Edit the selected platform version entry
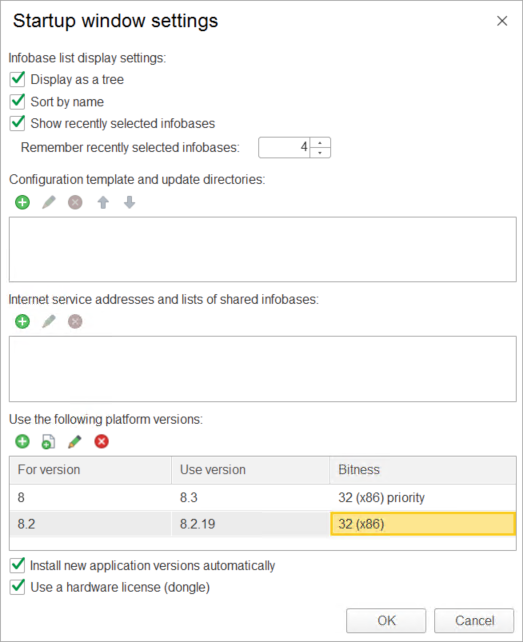The height and width of the screenshot is (642, 523). (75, 441)
